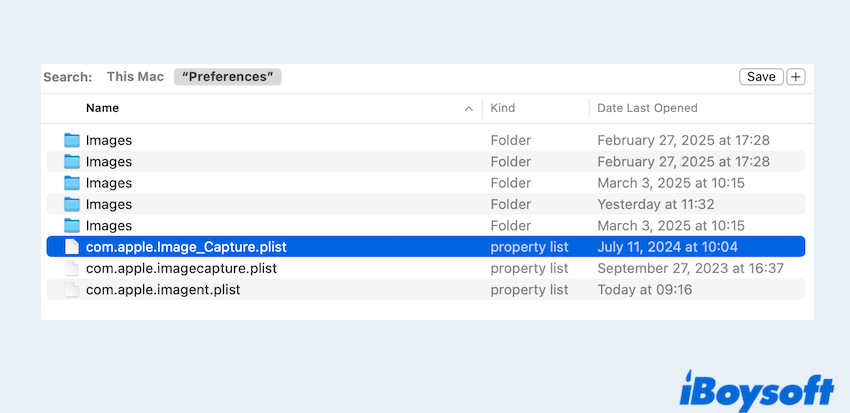Click the folder icon of the third Images row
This screenshot has width=850, height=413.
click(71, 183)
